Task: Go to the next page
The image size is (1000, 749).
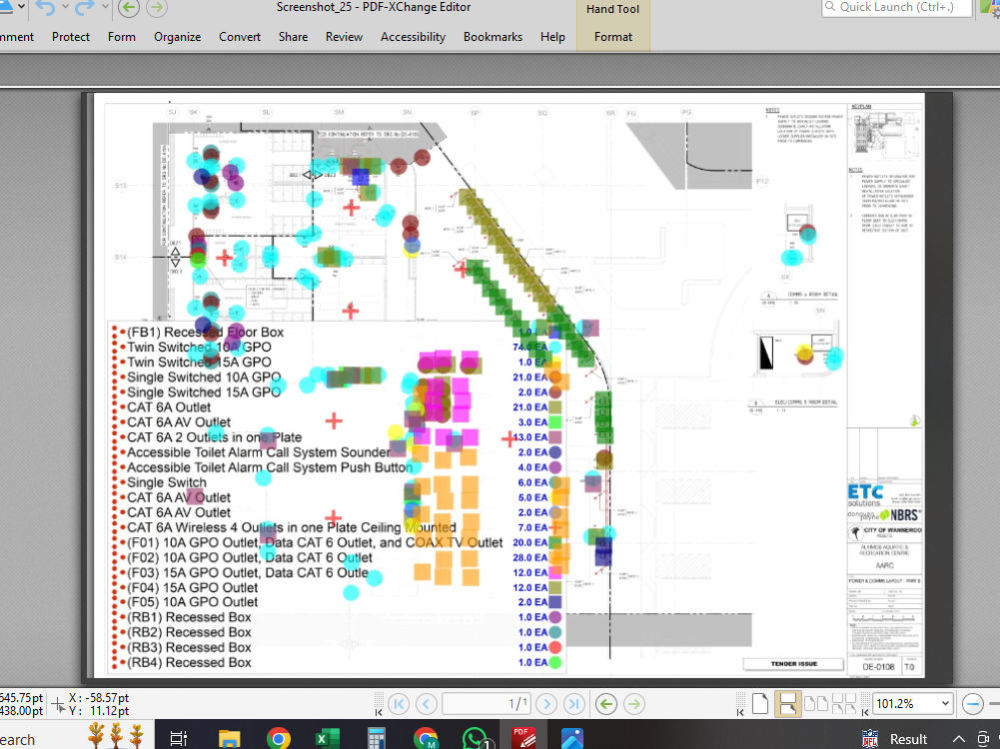Action: 546,704
